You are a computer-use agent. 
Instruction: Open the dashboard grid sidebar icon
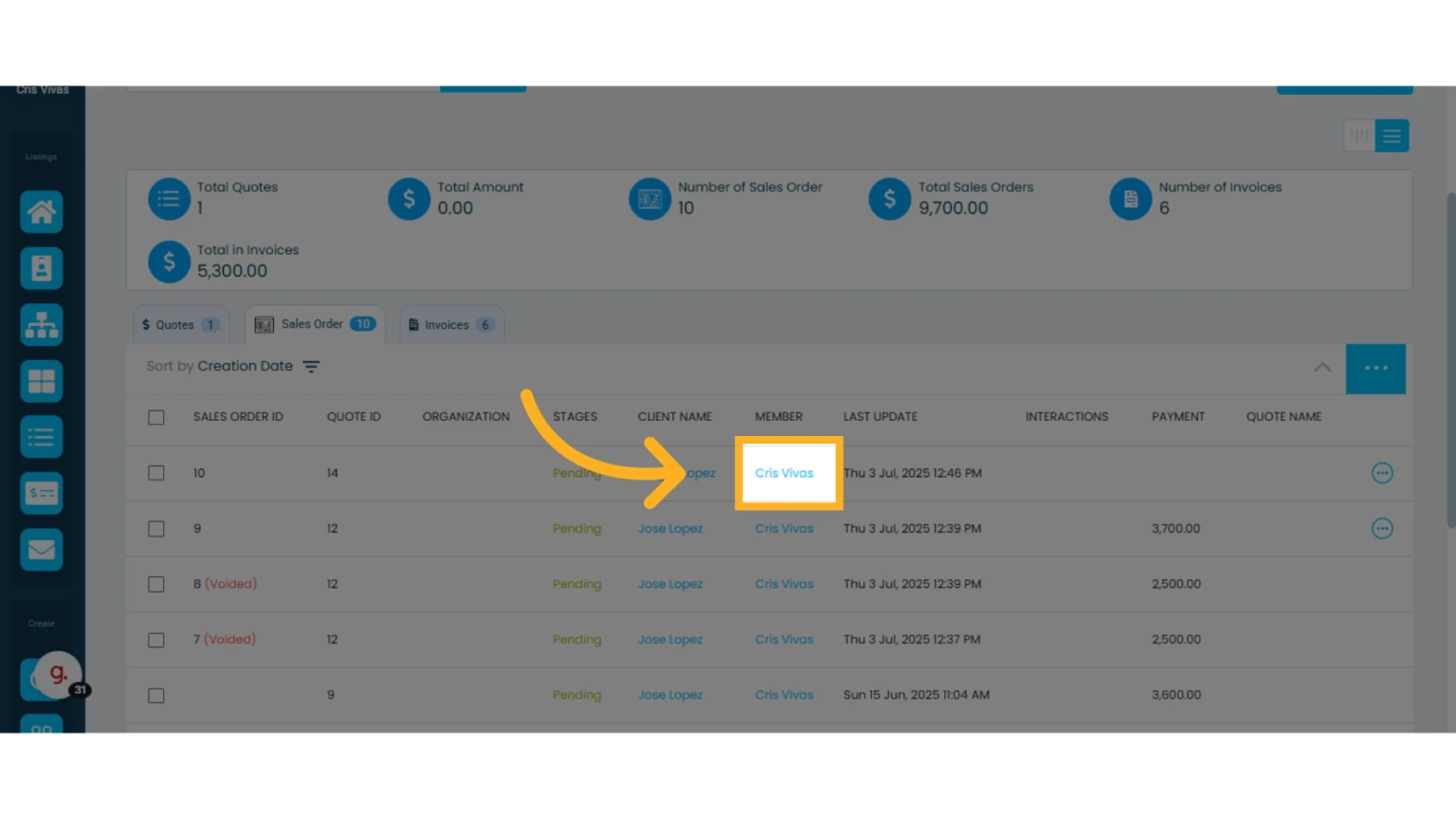[42, 381]
